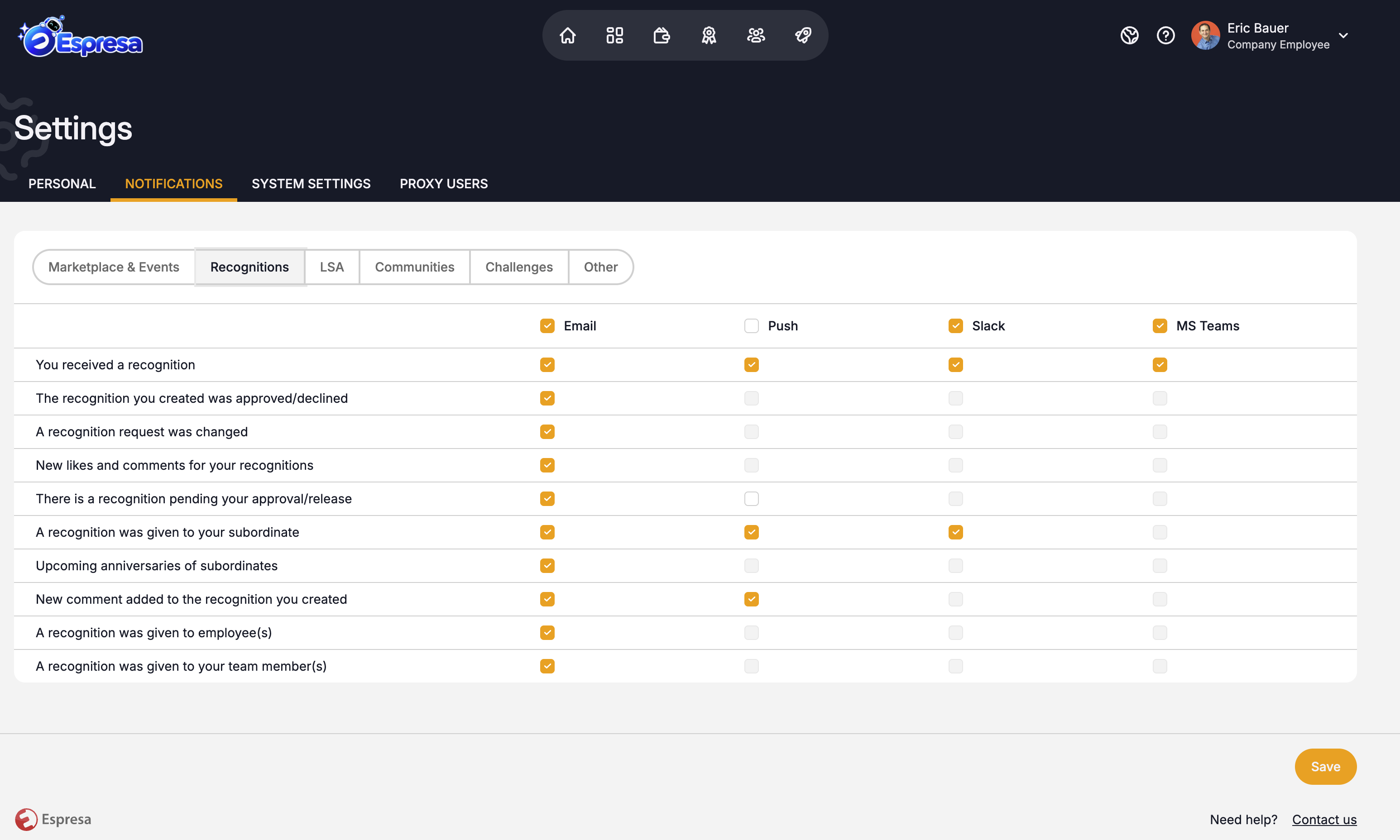Switch to the Communities category

tap(414, 267)
